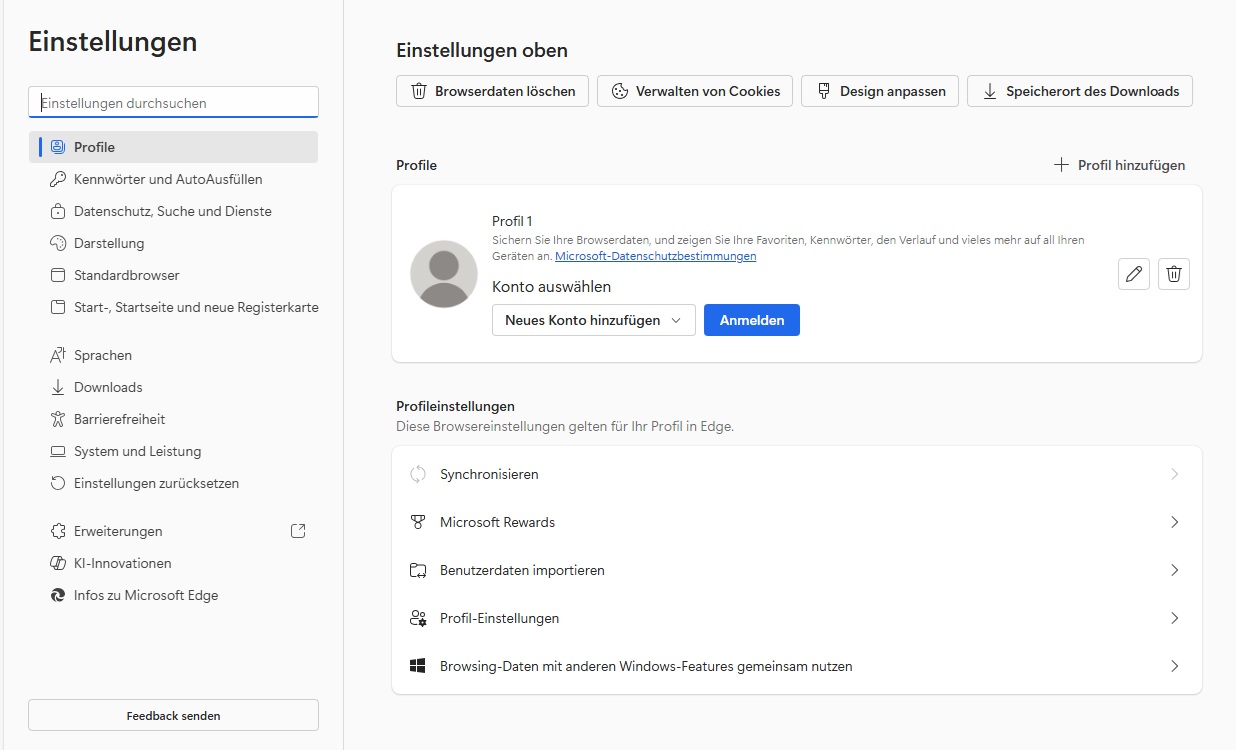Click the Microsoft Rewards trophy icon
The image size is (1236, 750).
click(x=418, y=522)
